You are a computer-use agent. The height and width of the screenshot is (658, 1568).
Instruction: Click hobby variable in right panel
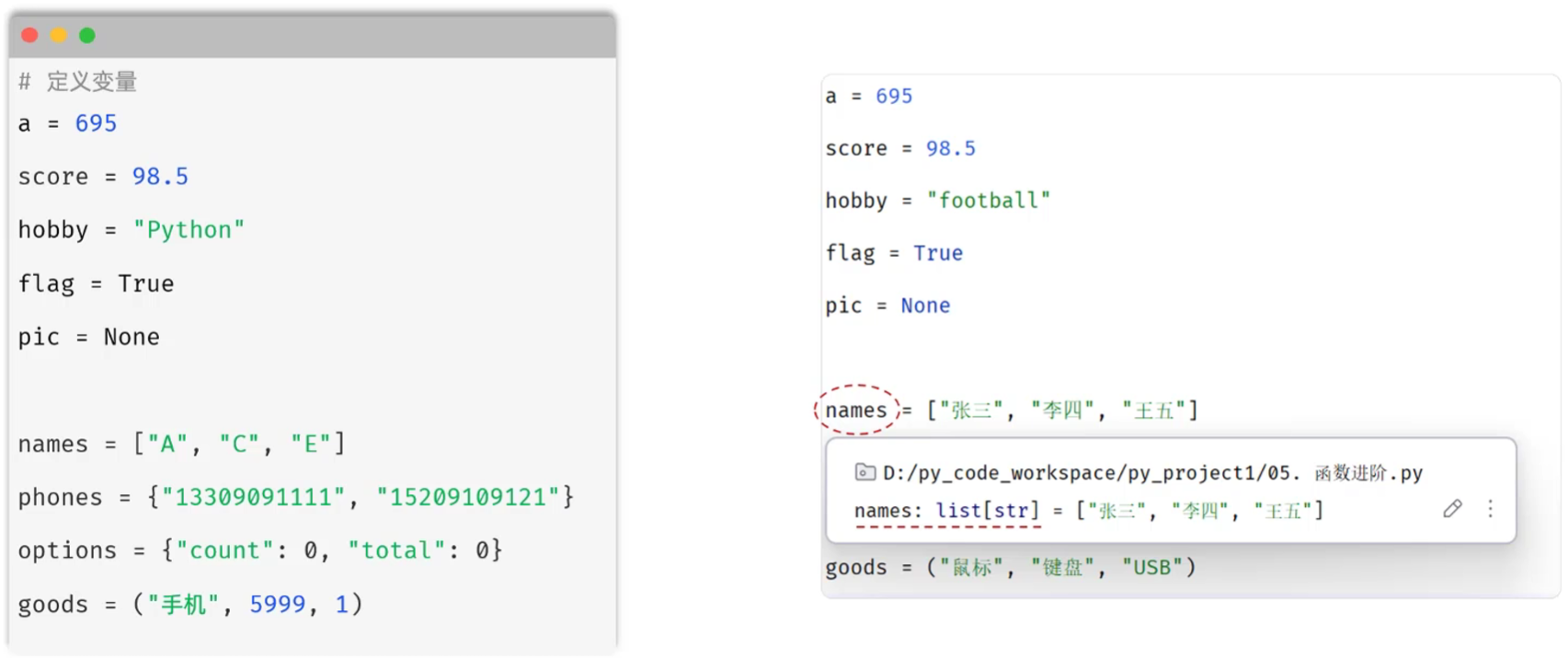pos(856,201)
